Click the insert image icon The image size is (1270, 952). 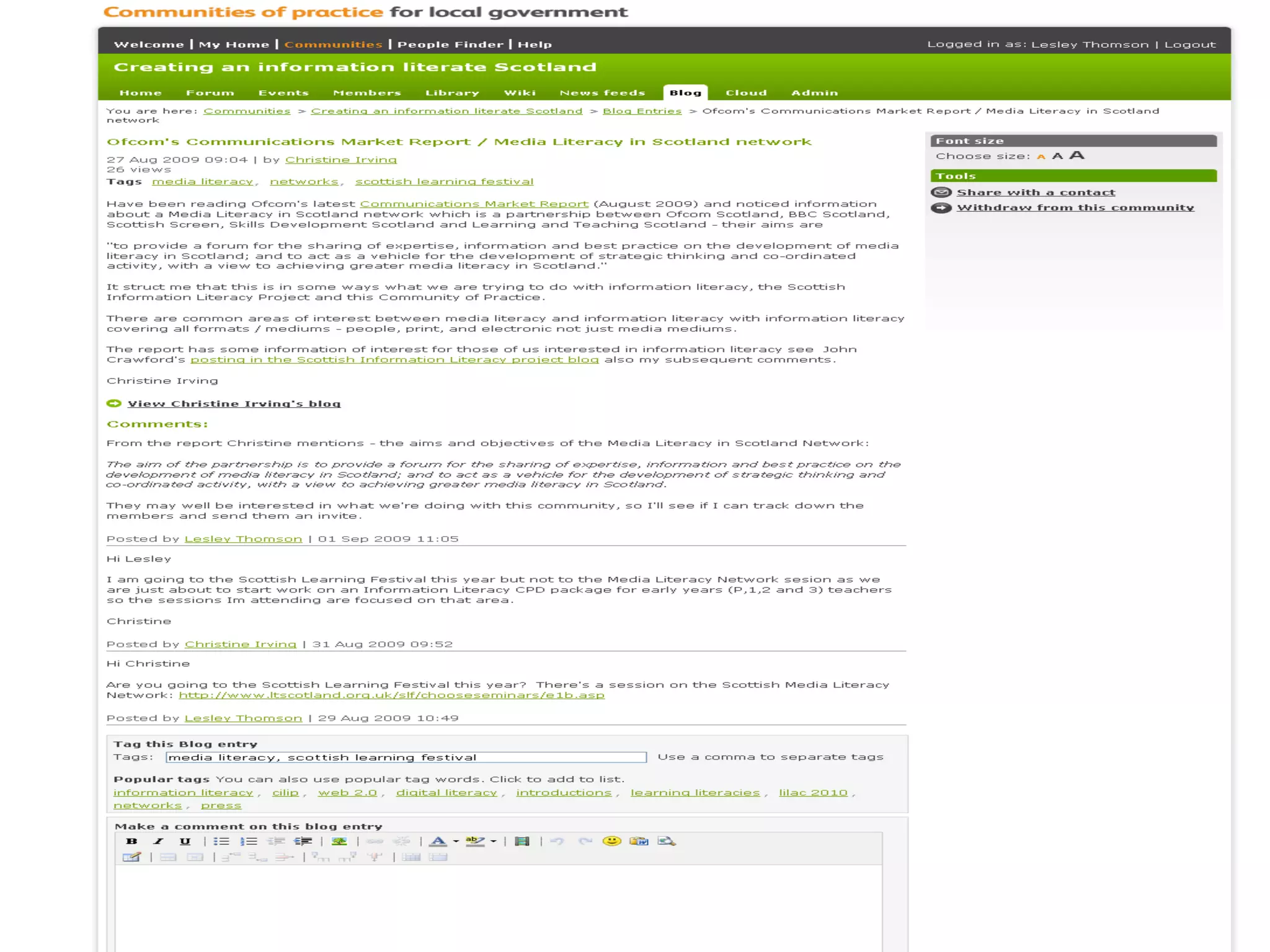339,841
